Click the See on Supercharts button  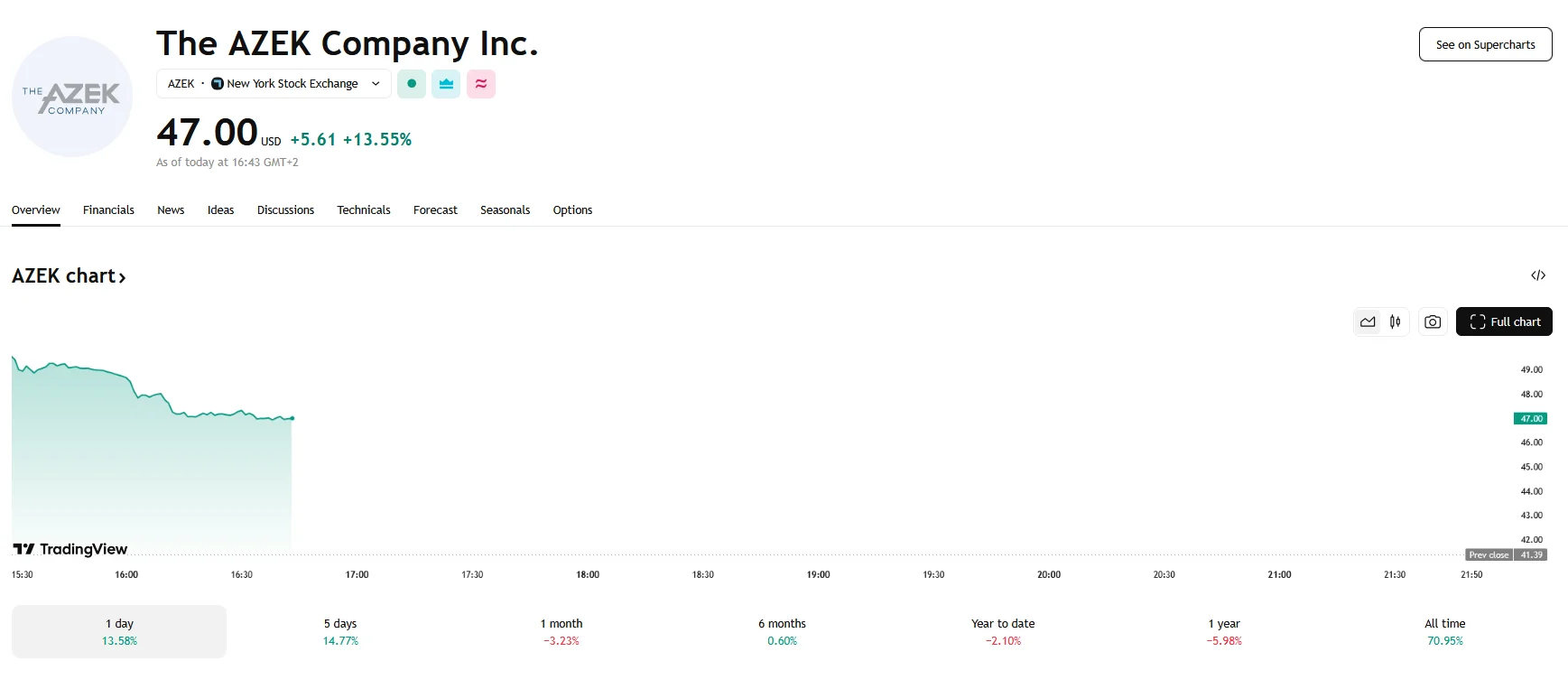click(1485, 43)
